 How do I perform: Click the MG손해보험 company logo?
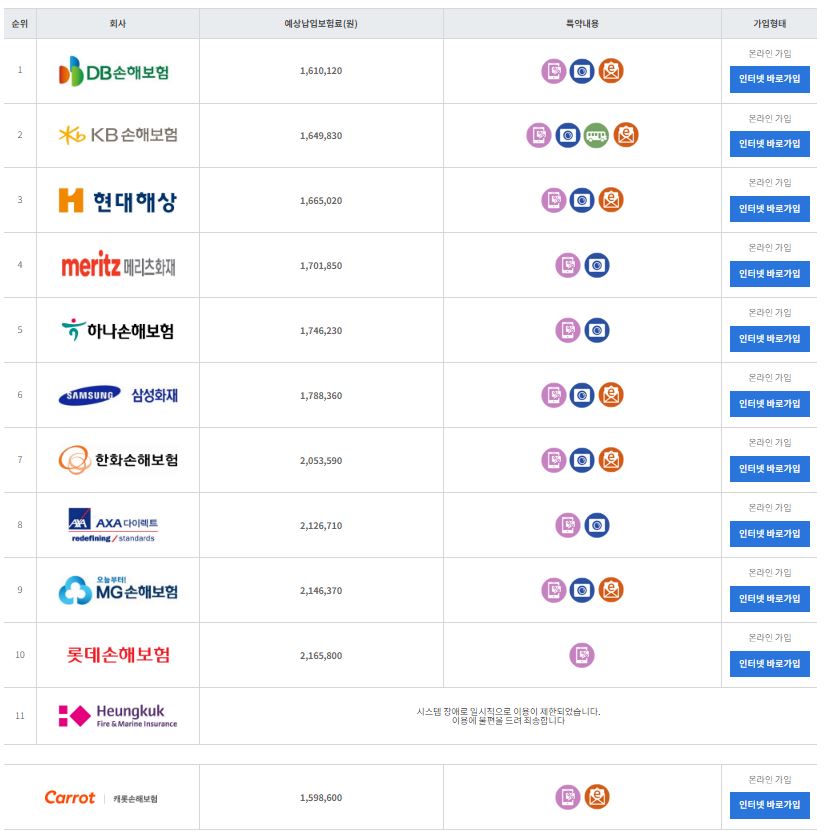[118, 590]
